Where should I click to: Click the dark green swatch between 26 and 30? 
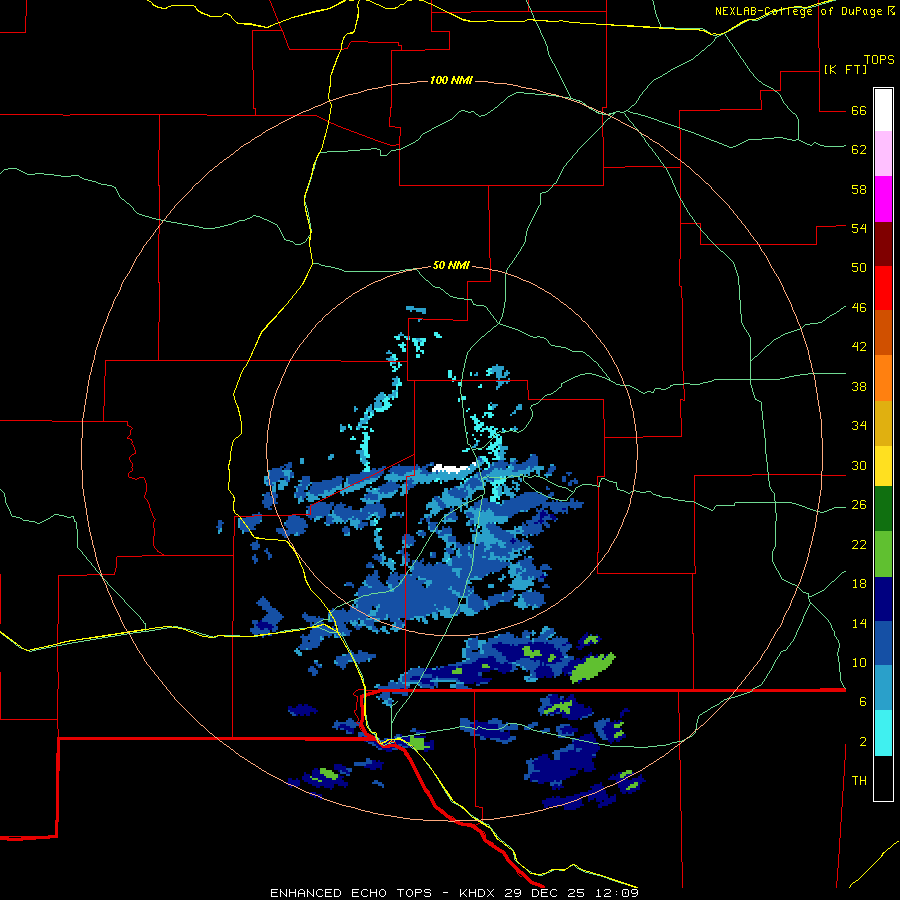pos(883,509)
